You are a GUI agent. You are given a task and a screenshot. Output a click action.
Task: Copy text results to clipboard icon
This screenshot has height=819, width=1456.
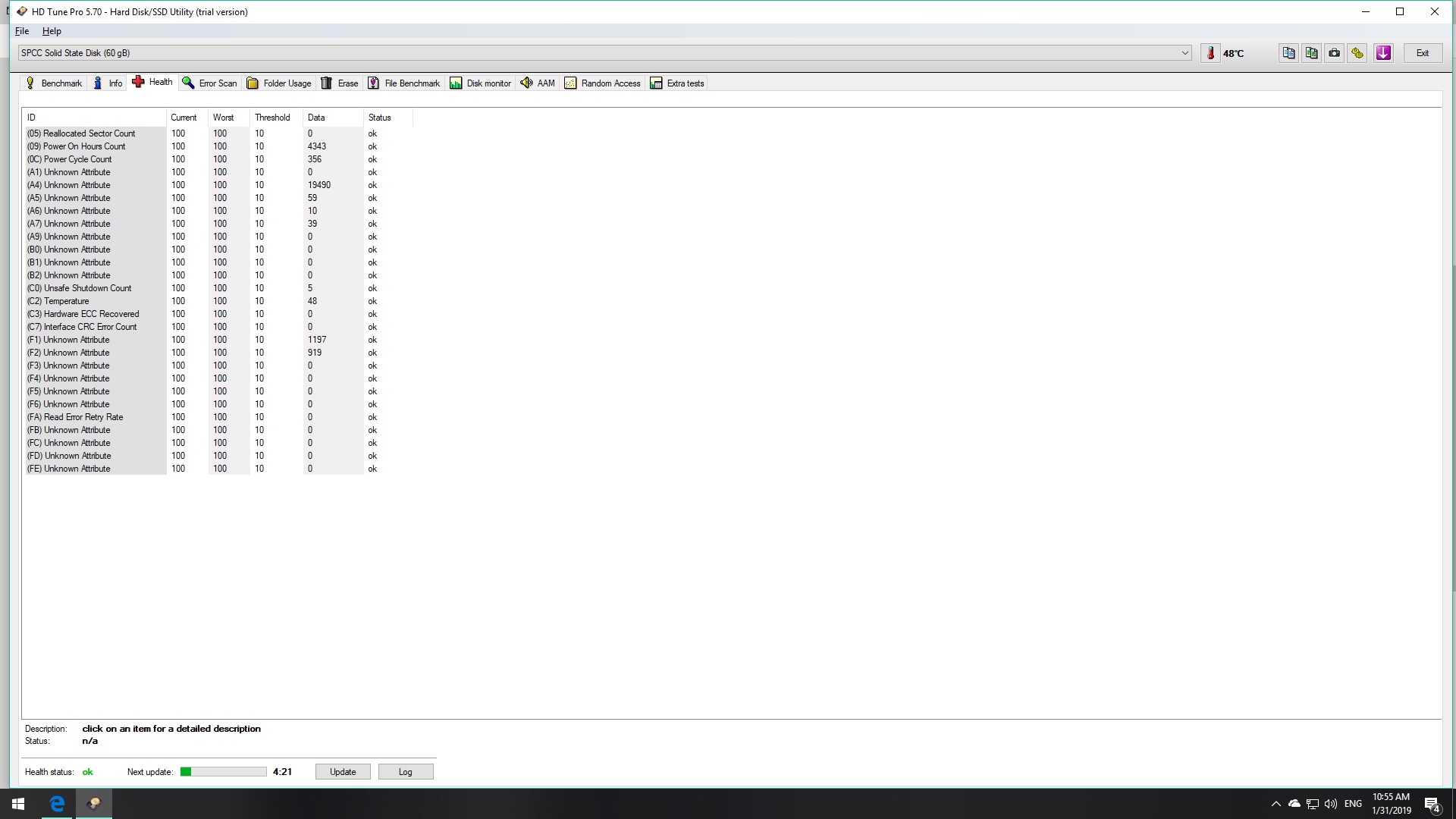[1288, 53]
